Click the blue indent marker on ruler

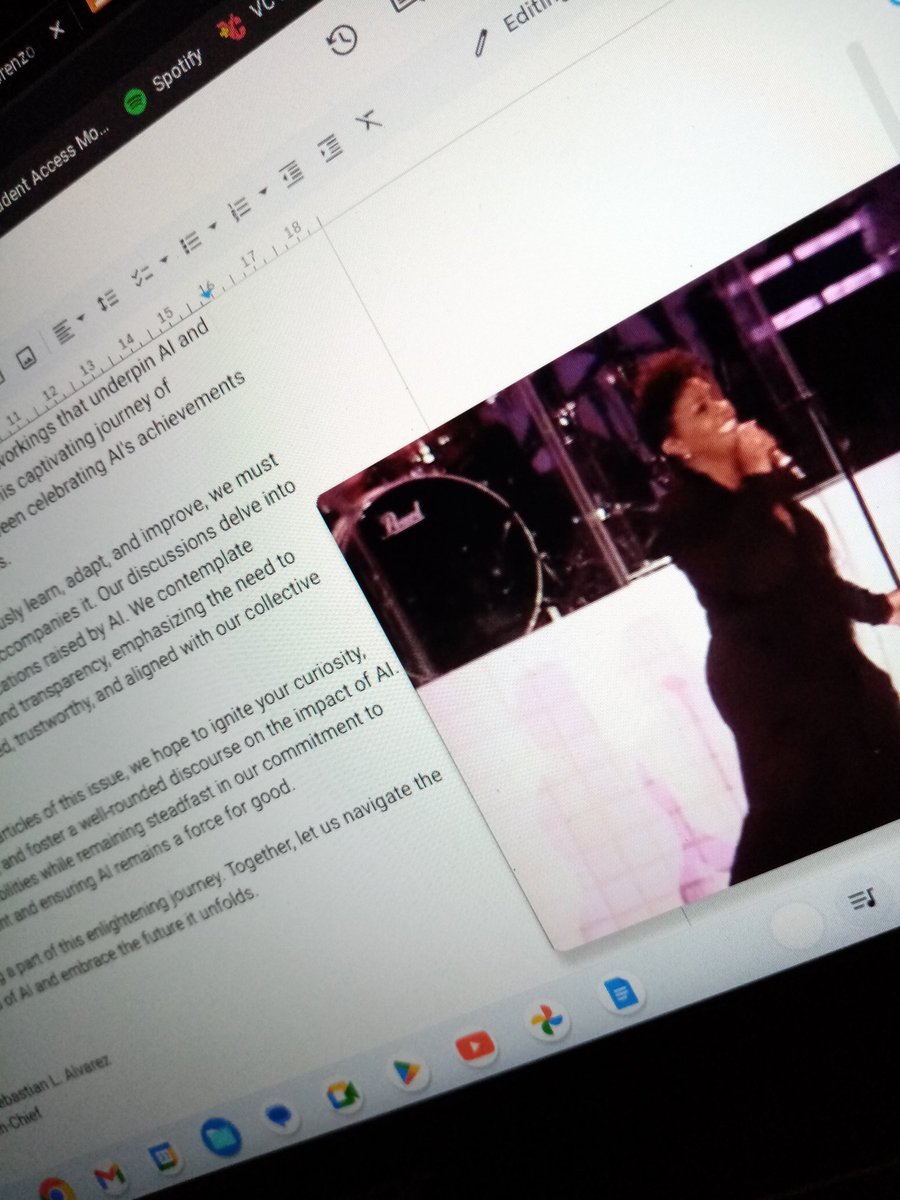coord(207,293)
